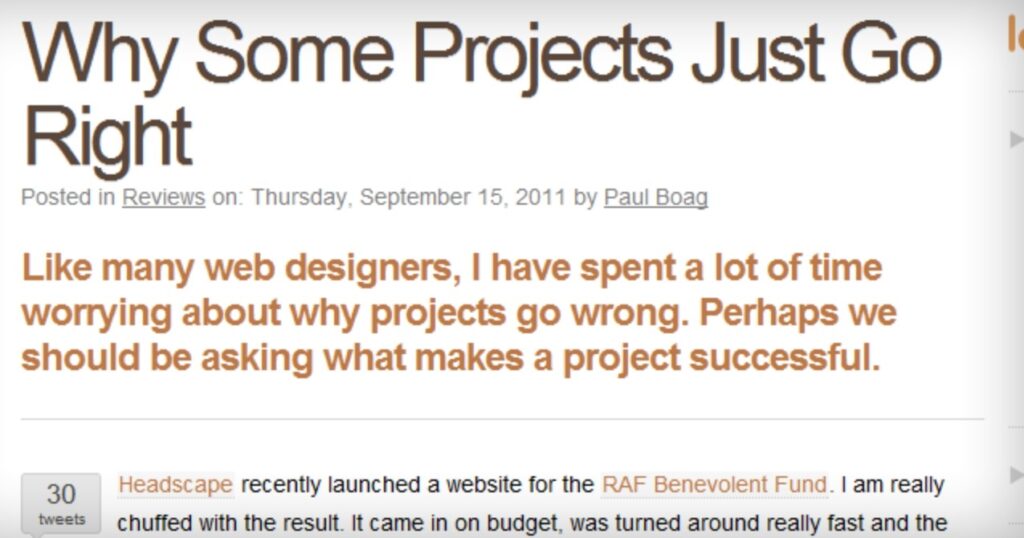
Task: Click the lower gray sidebar arrow icon
Action: [1017, 475]
